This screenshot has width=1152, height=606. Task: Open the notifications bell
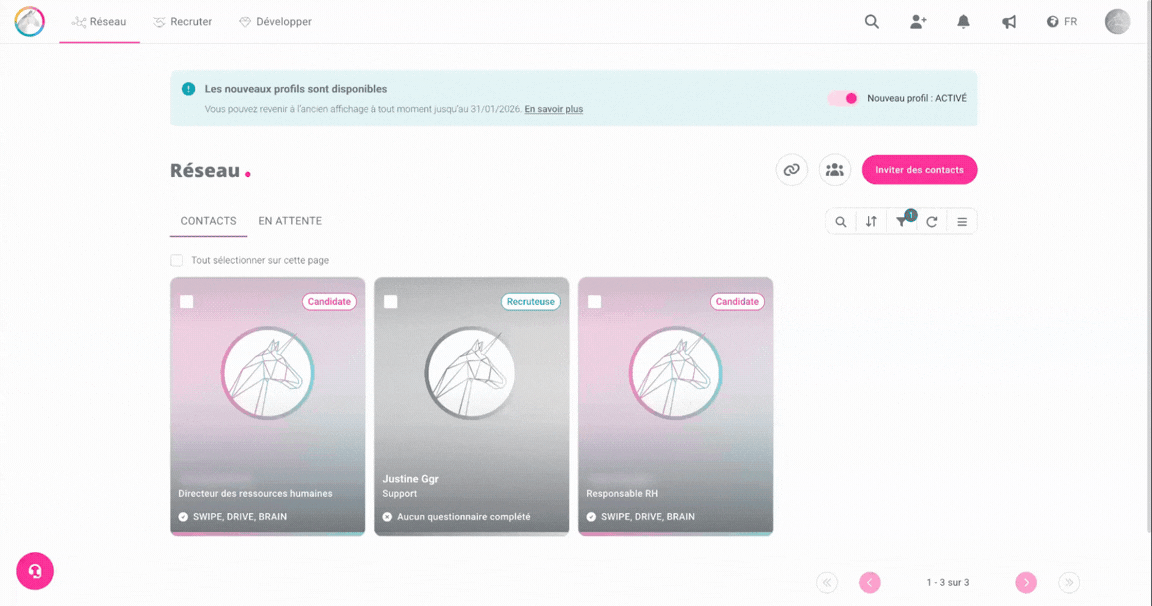(963, 22)
